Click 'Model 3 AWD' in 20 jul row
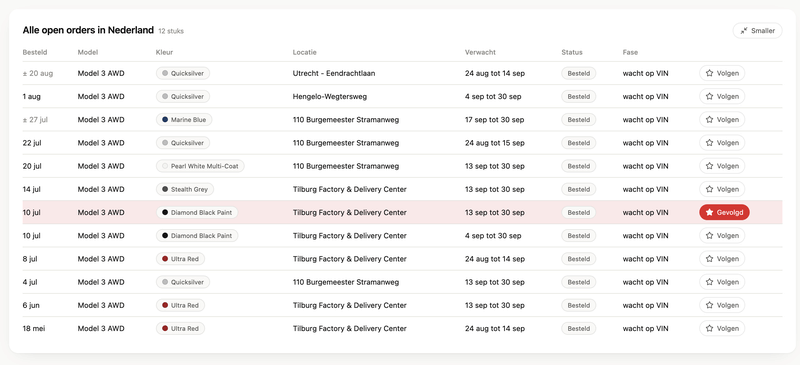Viewport: 800px width, 365px height. [x=101, y=166]
